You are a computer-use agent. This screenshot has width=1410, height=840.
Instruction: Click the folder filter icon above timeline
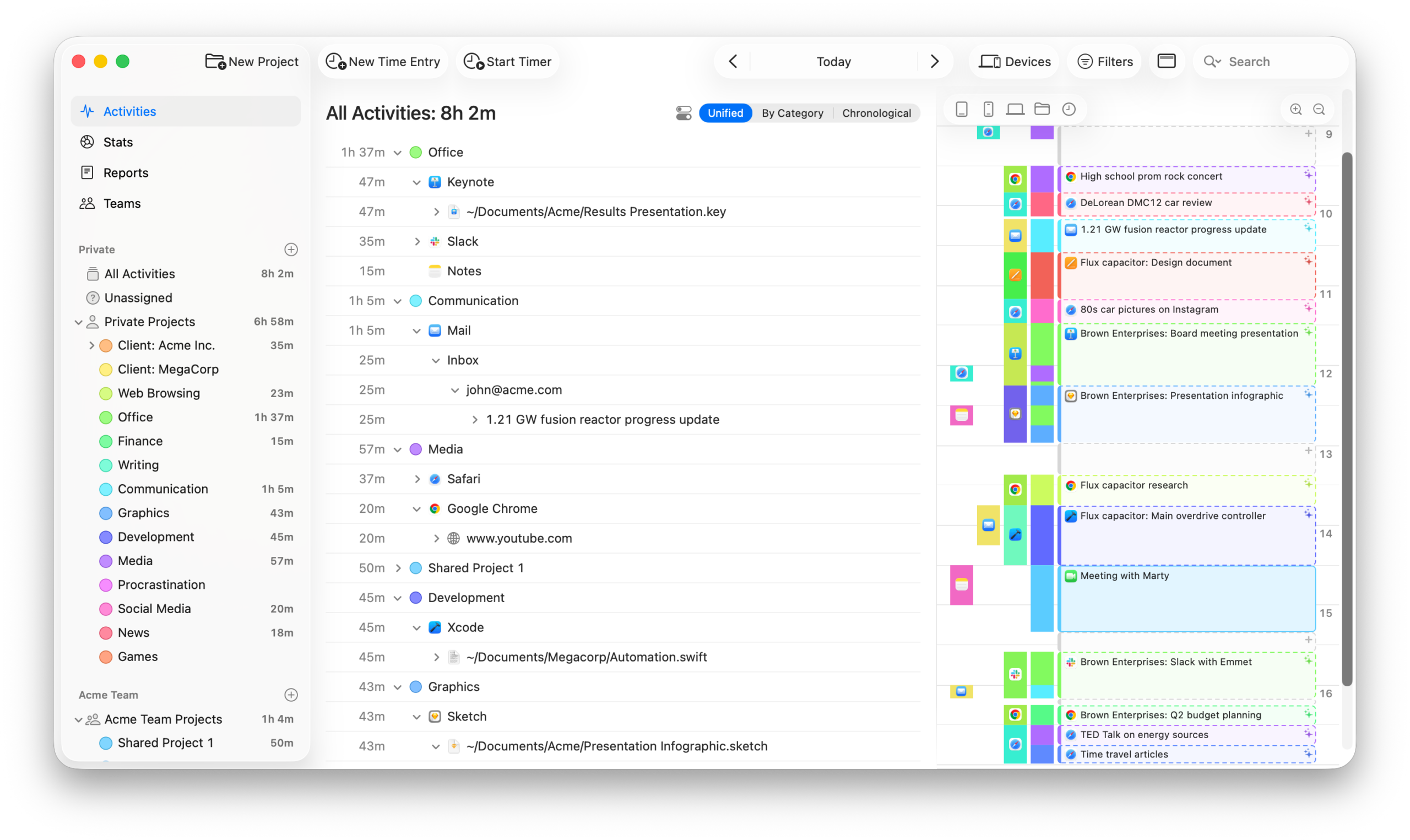pos(1042,109)
